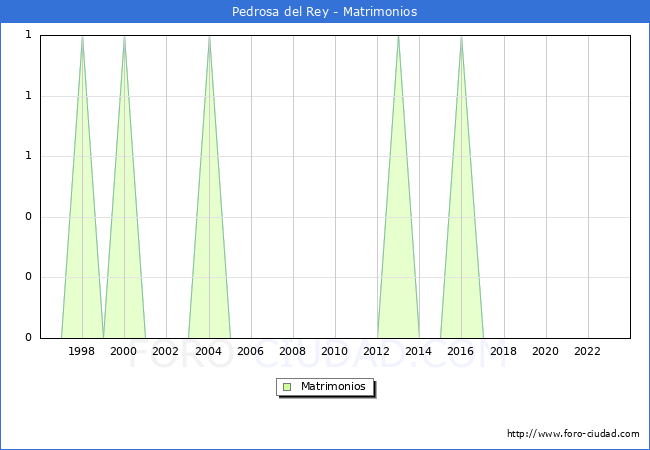Click the 2014 year axis label
Image resolution: width=650 pixels, height=450 pixels.
419,351
